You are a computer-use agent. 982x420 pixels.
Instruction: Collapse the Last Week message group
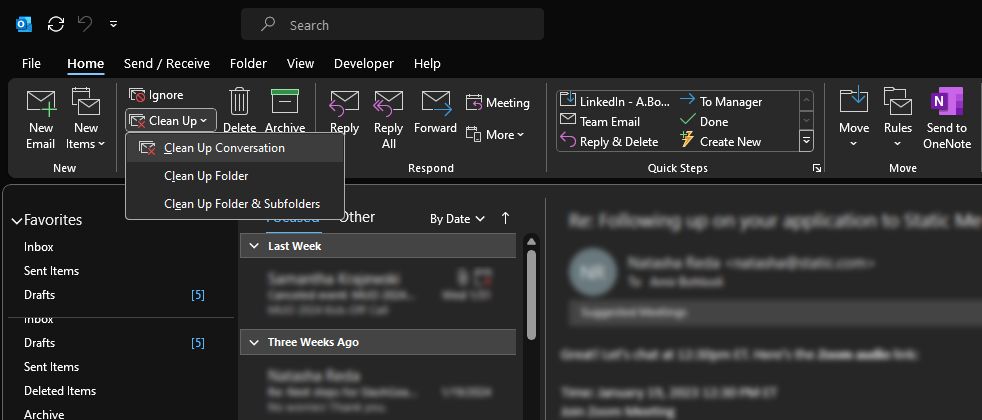(x=253, y=246)
